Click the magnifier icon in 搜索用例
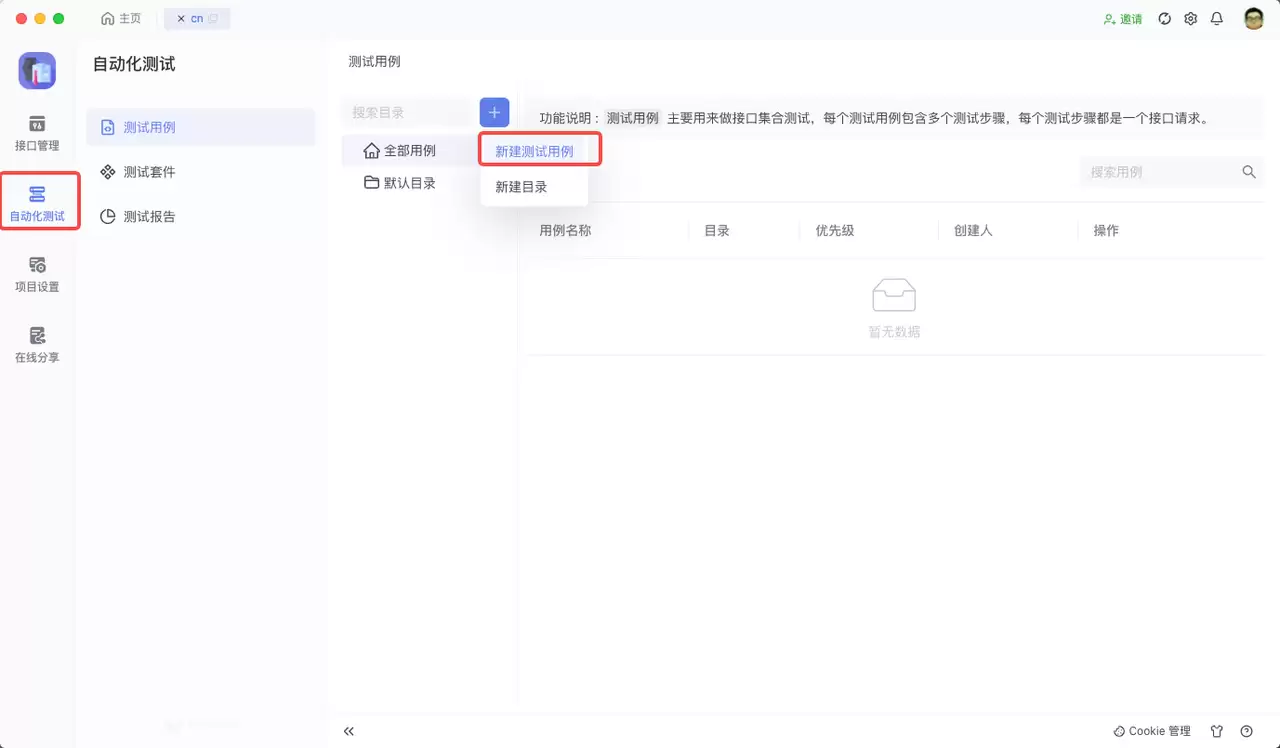The image size is (1280, 748). point(1249,172)
